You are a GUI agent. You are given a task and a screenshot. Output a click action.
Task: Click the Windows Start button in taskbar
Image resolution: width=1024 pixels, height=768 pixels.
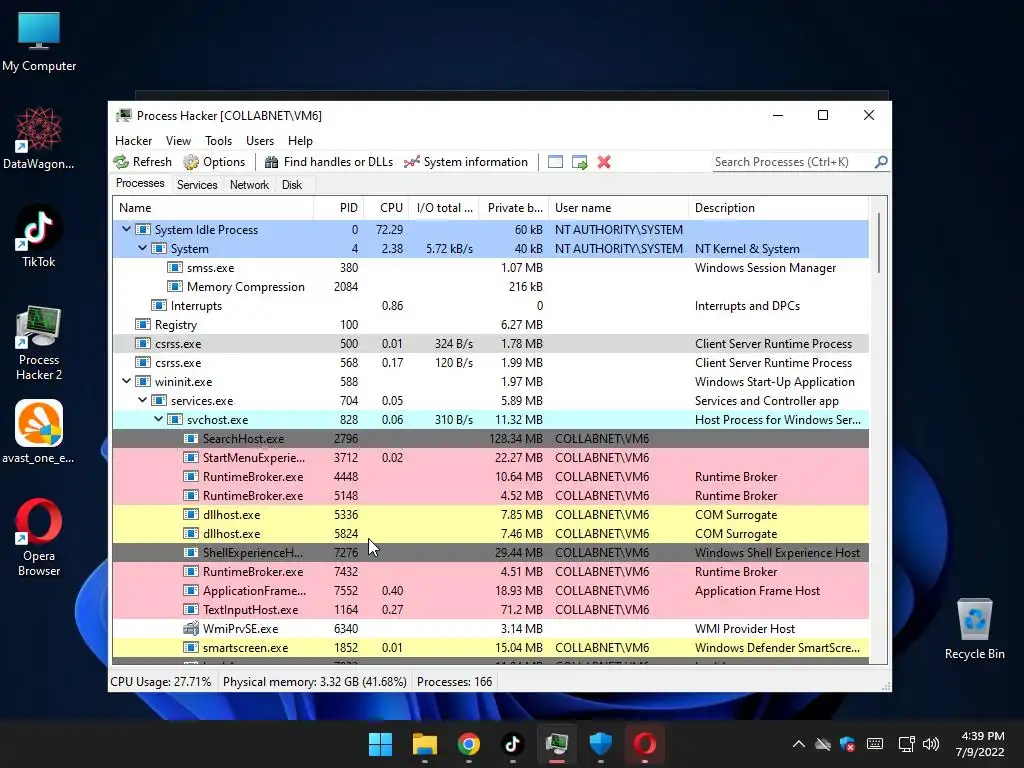380,744
